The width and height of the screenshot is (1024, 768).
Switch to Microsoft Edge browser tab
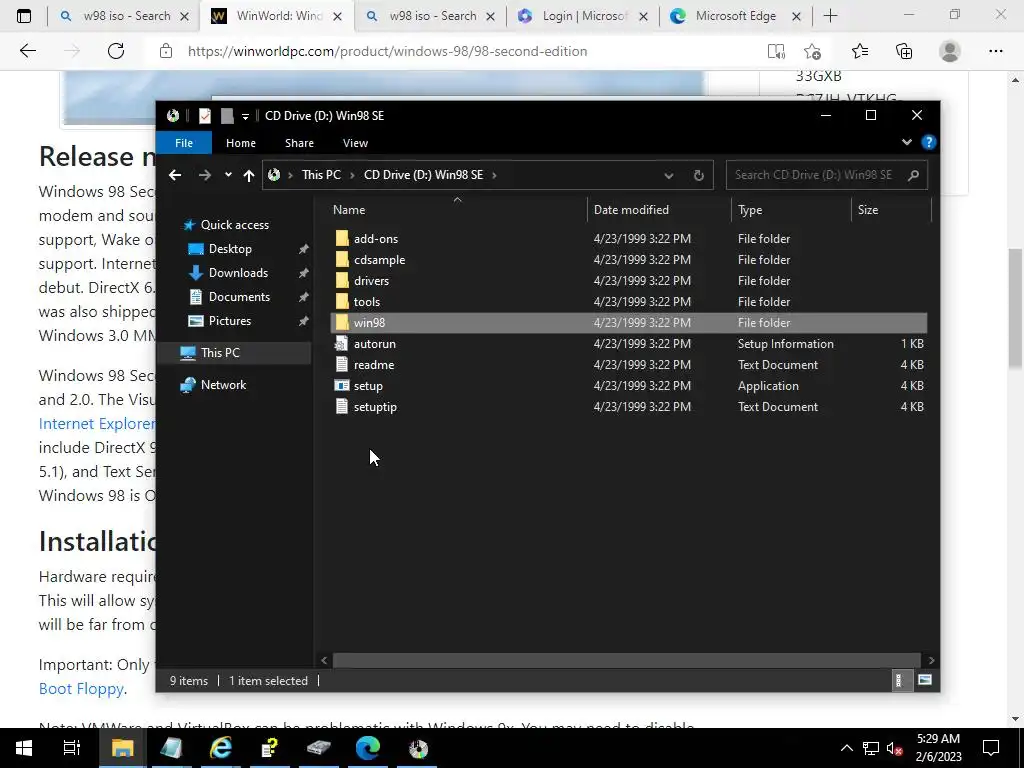735,16
